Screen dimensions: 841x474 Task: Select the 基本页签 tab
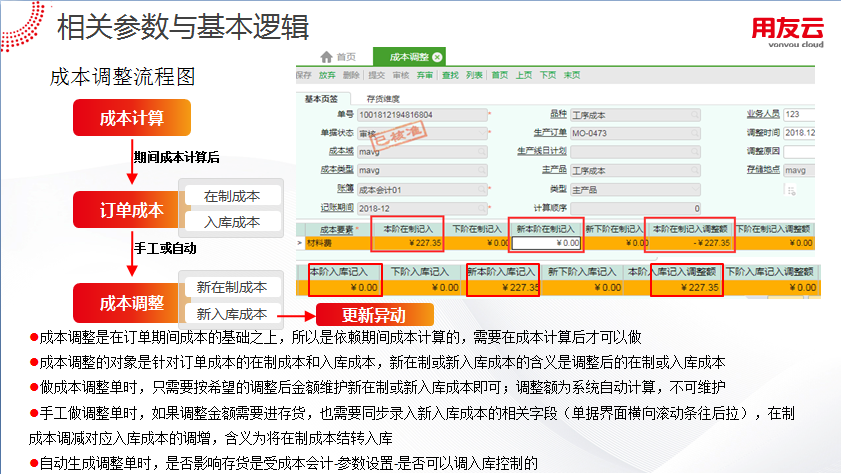[320, 98]
